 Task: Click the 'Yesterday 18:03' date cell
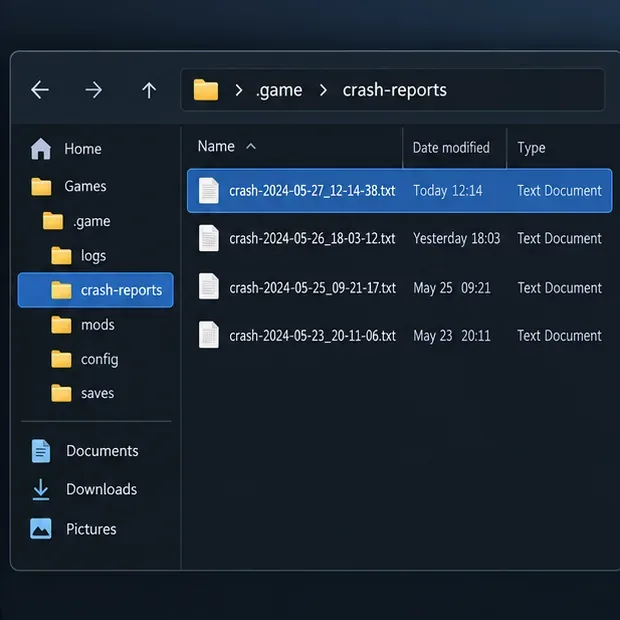457,238
